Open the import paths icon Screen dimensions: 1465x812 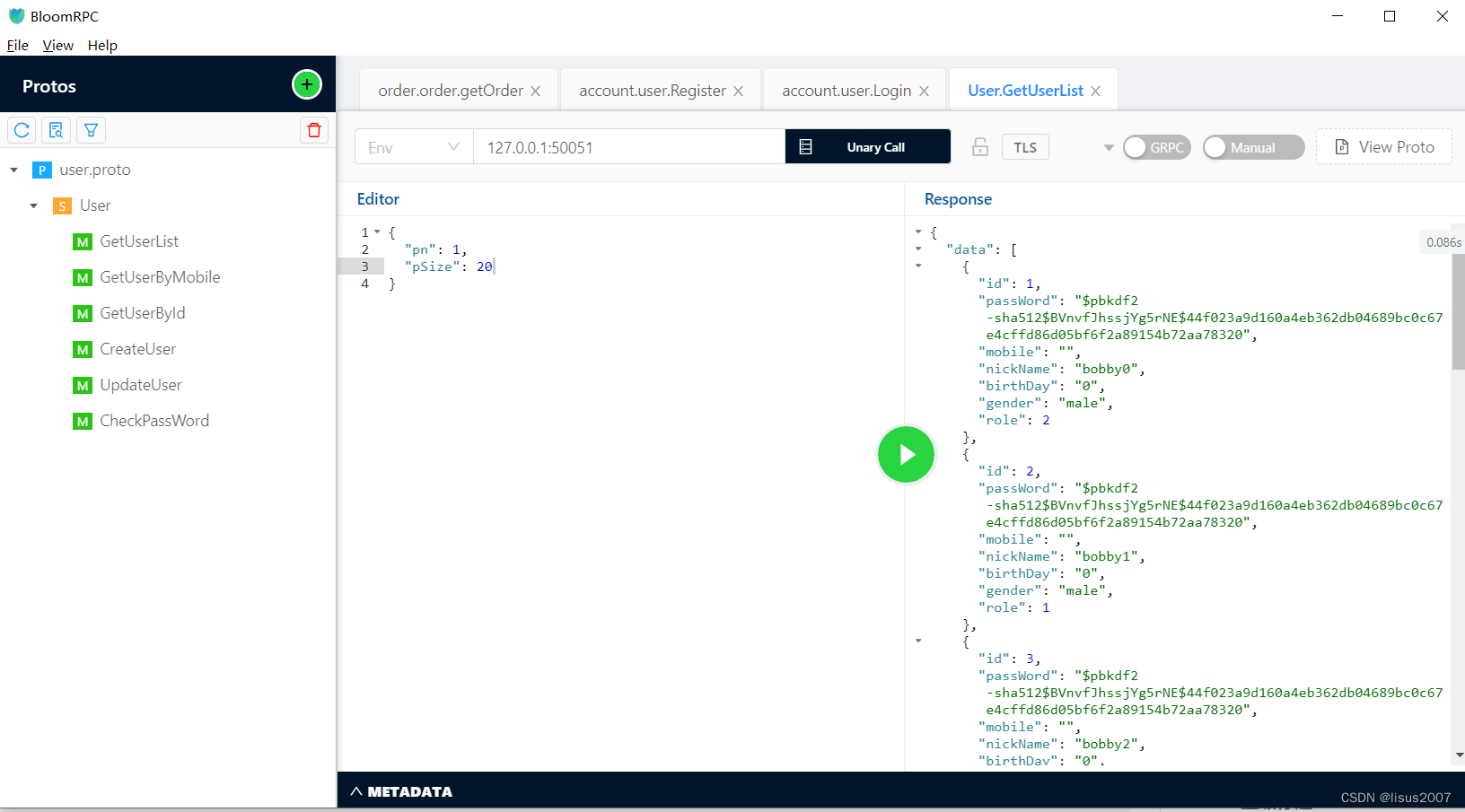pyautogui.click(x=57, y=130)
